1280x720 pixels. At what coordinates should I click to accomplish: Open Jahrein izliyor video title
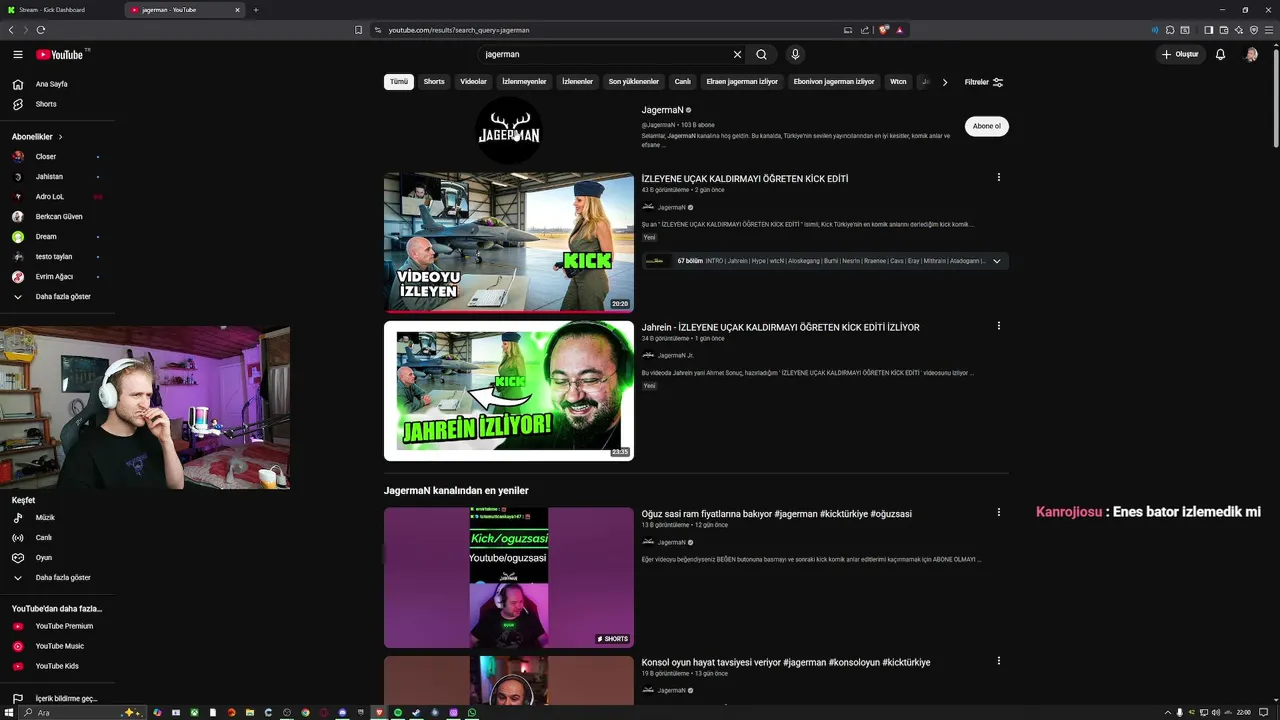click(780, 327)
